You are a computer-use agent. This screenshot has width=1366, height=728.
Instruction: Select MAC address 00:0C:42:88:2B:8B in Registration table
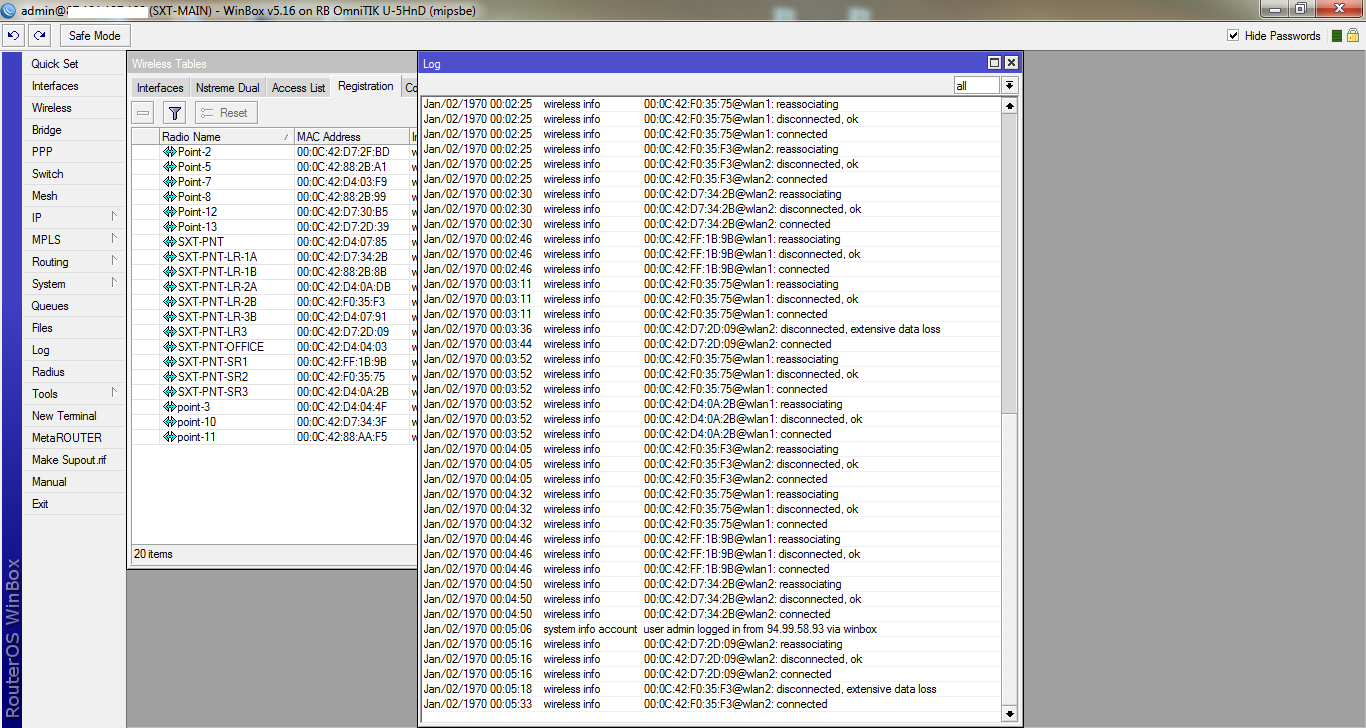pyautogui.click(x=342, y=272)
